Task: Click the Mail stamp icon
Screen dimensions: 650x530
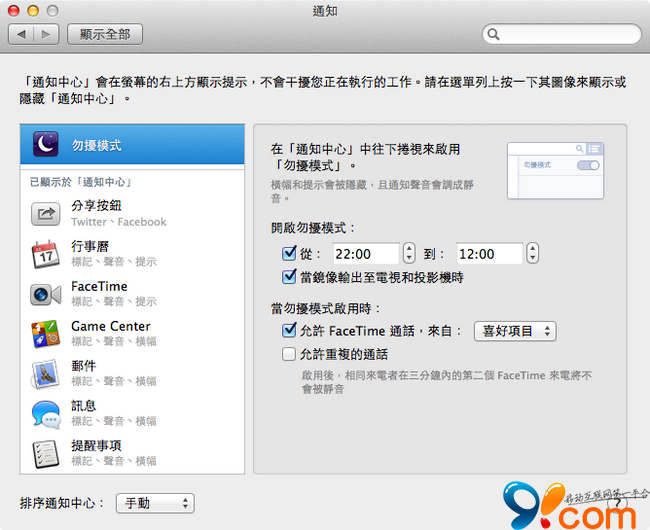Action: click(x=46, y=374)
